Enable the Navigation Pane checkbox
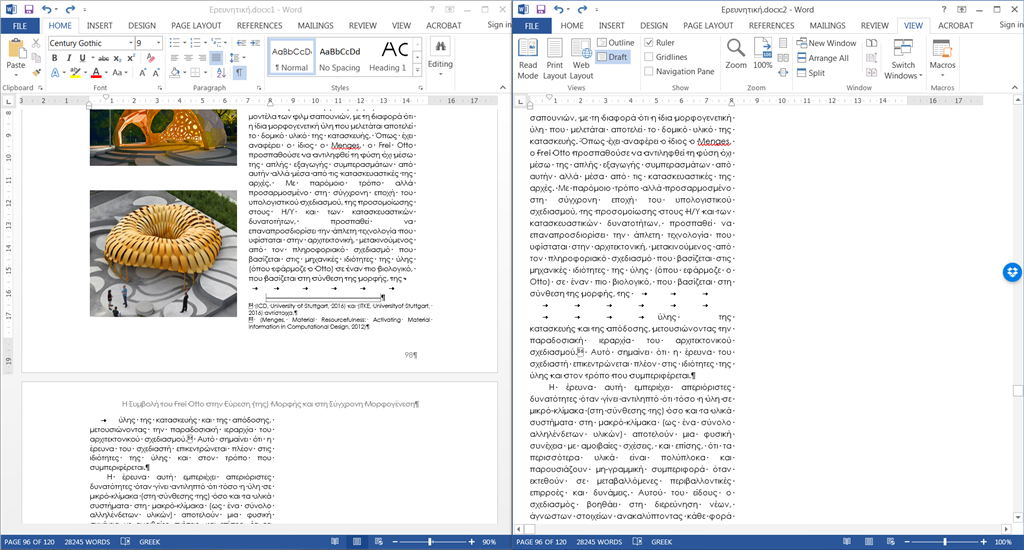 648,71
